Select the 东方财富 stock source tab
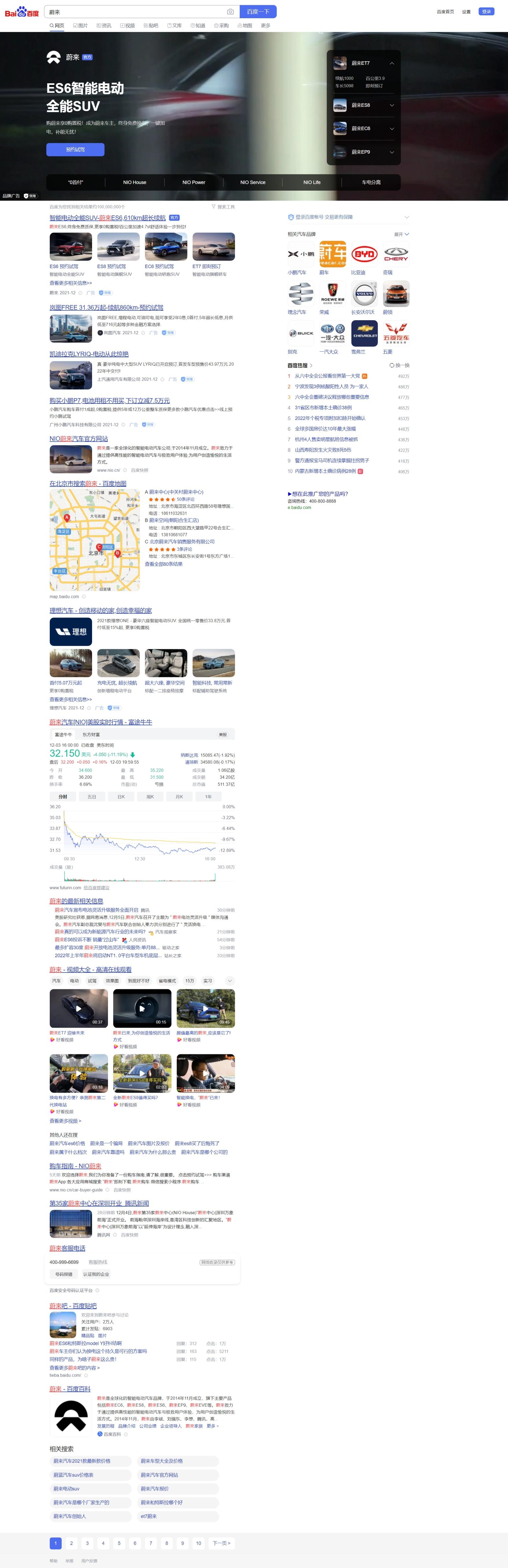The height and width of the screenshot is (1568, 508). click(91, 735)
